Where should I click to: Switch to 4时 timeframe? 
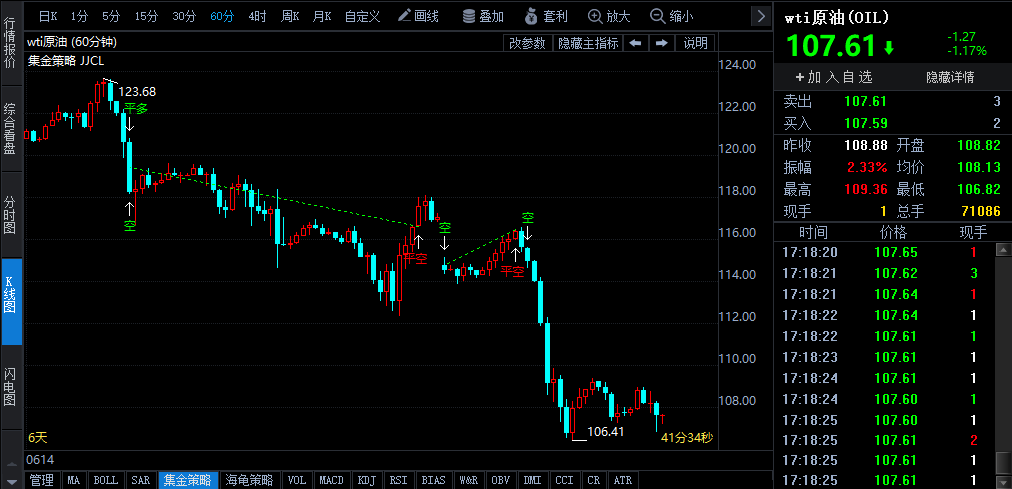click(x=257, y=16)
